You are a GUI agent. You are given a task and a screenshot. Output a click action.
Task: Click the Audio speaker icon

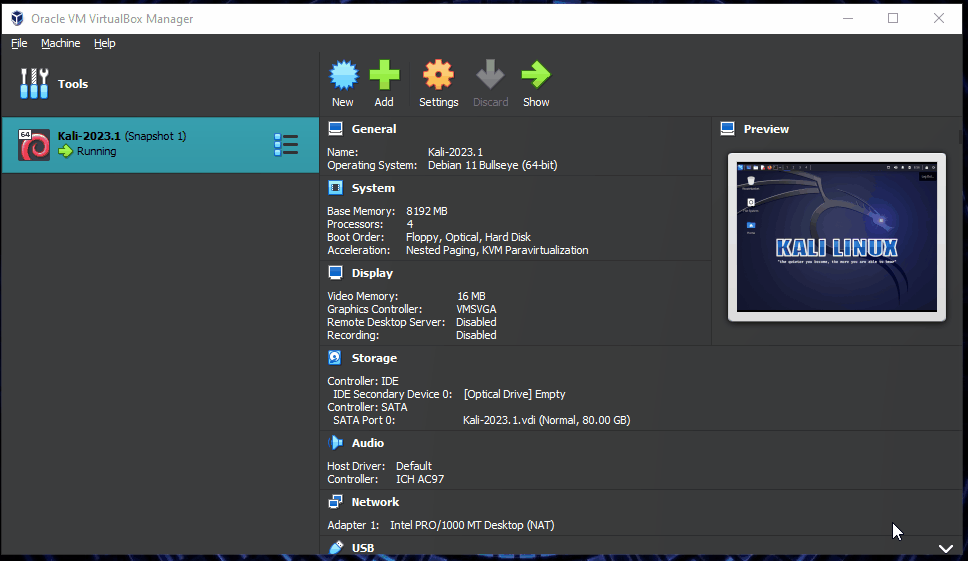click(x=335, y=443)
